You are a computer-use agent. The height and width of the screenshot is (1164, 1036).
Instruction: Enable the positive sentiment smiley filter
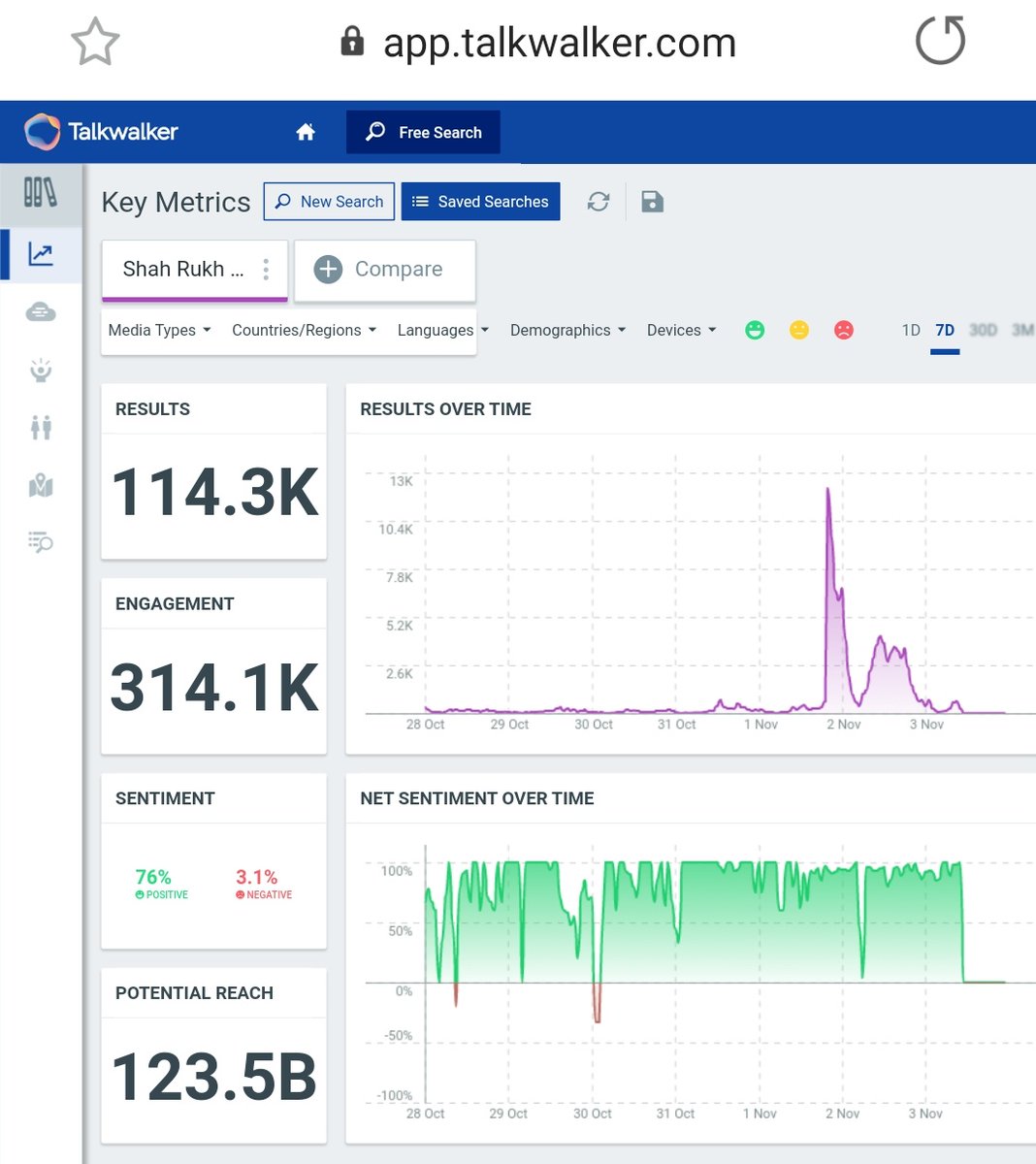pyautogui.click(x=755, y=330)
